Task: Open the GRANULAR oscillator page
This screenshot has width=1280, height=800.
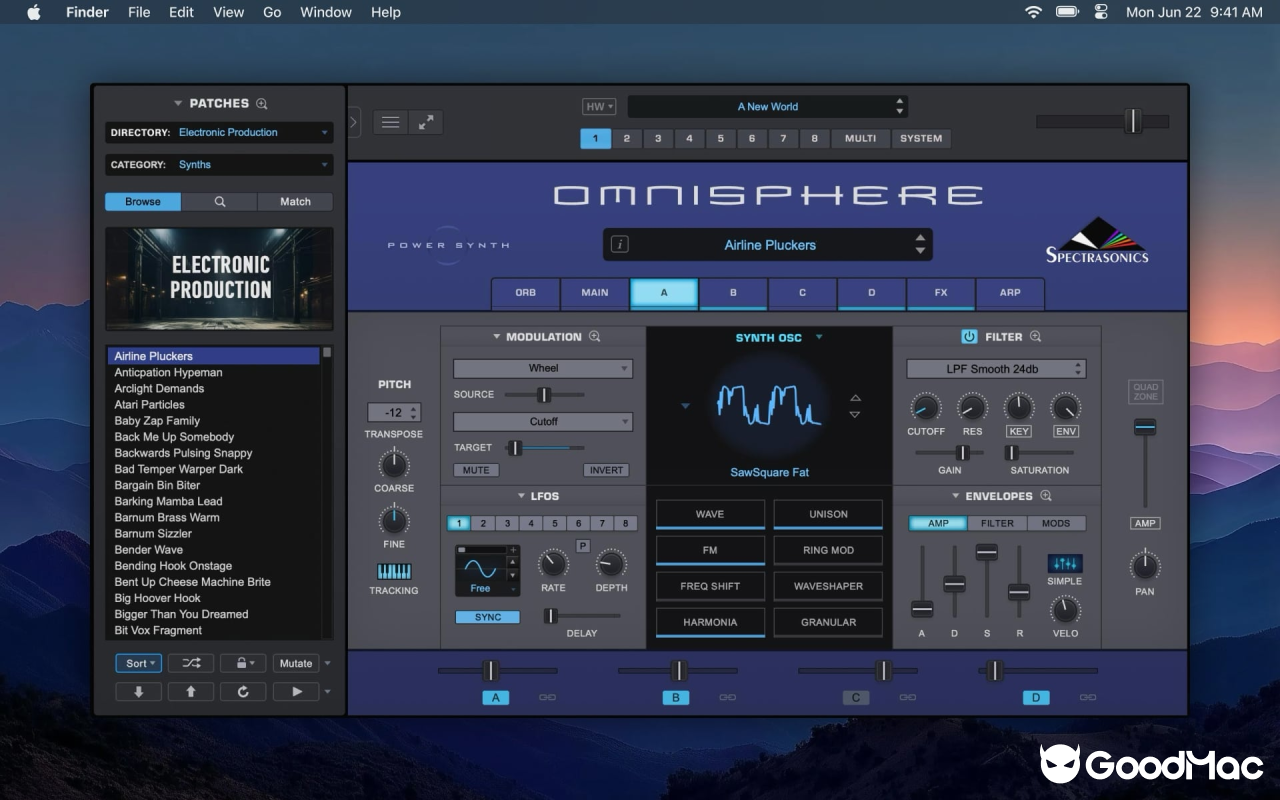Action: [828, 622]
